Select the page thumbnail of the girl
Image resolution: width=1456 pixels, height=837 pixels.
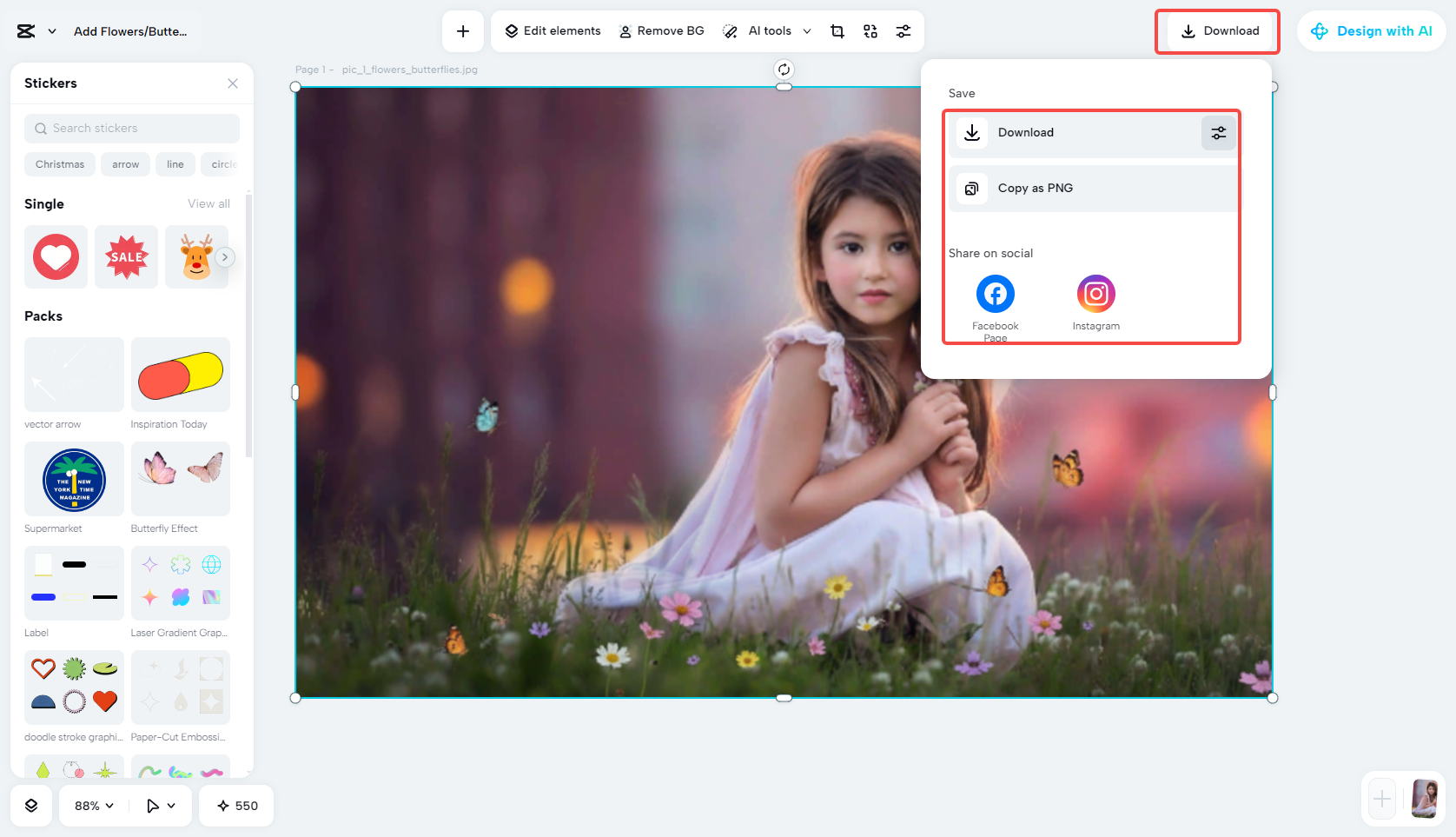tap(1425, 799)
